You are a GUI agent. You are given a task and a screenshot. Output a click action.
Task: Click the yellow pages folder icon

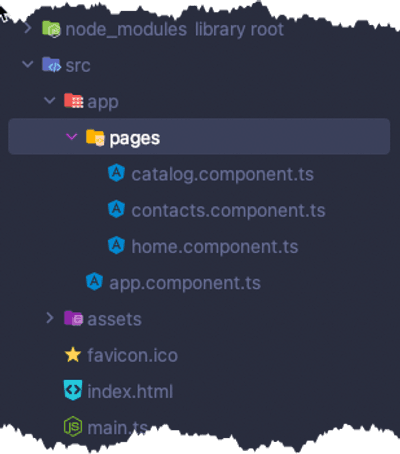[x=95, y=137]
